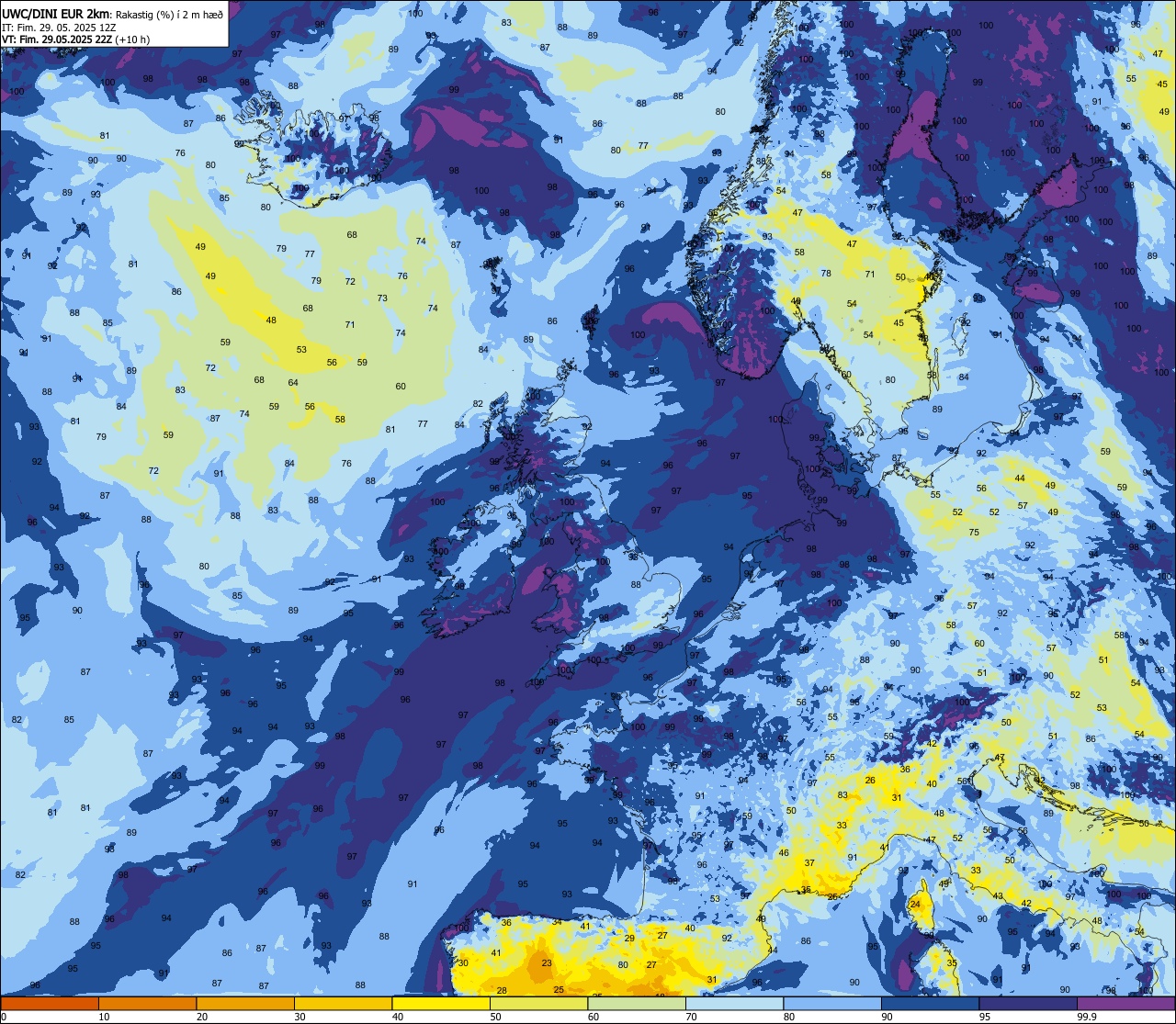Click the legend scale label "95" below the map
Image resolution: width=1176 pixels, height=1024 pixels.
pyautogui.click(x=985, y=1017)
